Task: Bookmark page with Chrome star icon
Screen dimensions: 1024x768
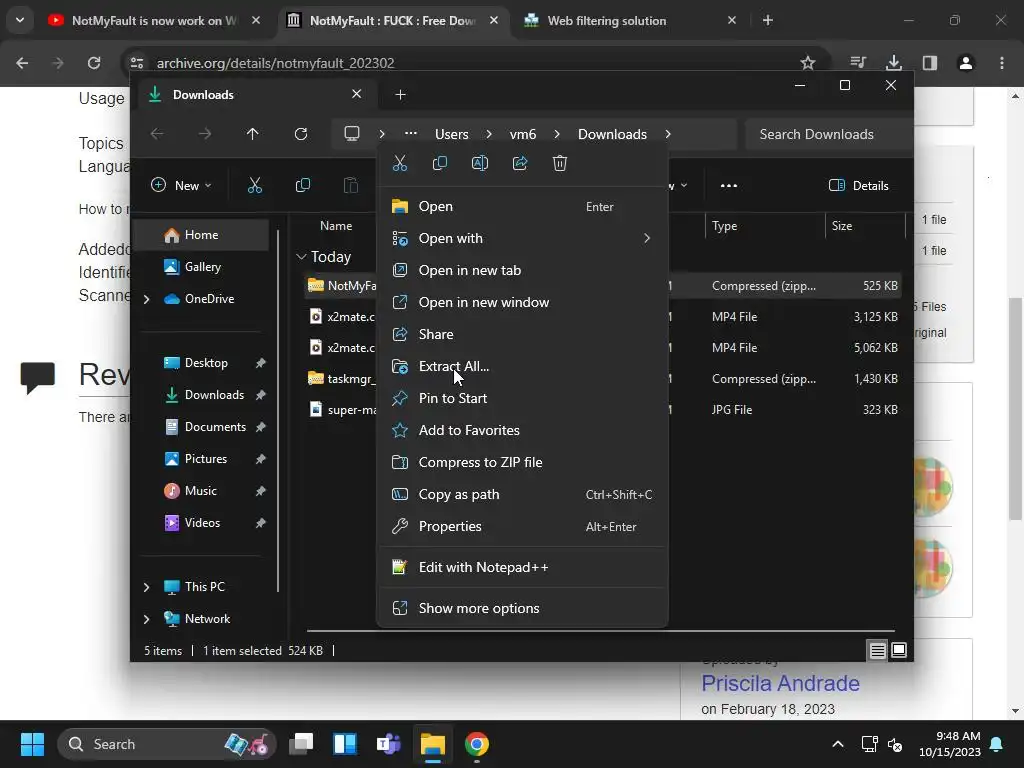Action: coord(808,63)
